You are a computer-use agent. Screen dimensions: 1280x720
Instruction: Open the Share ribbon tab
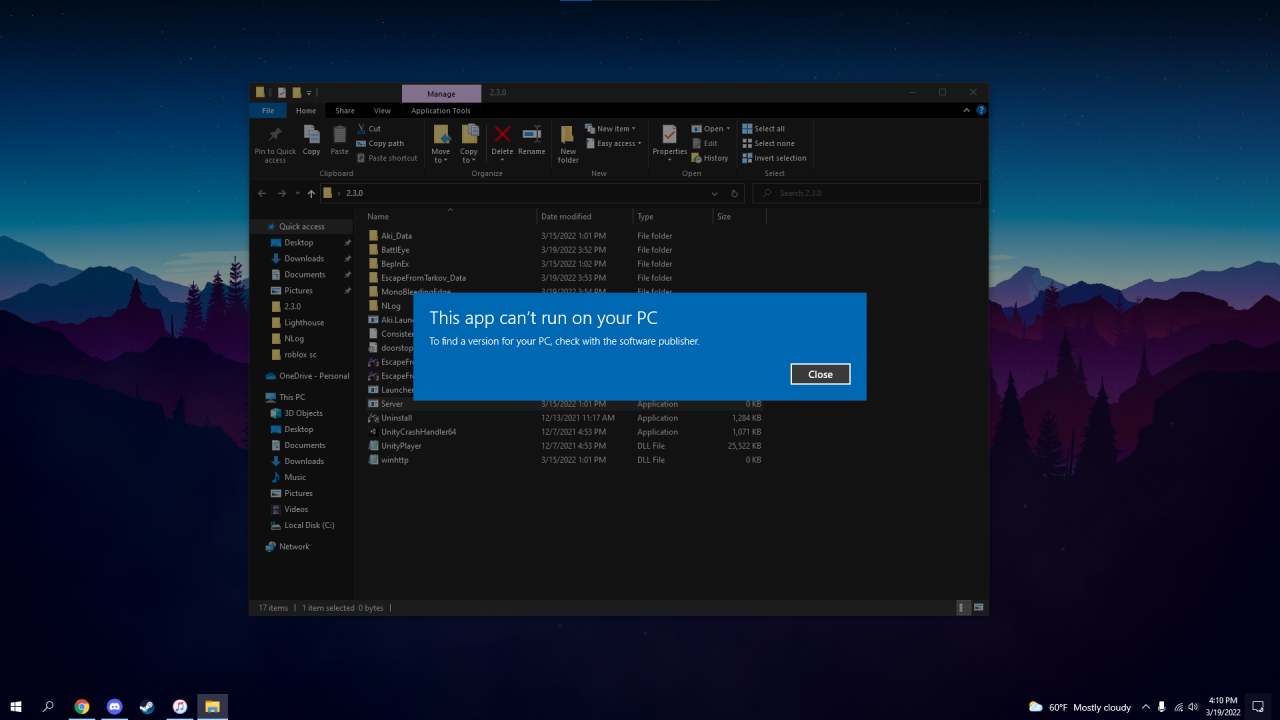345,111
